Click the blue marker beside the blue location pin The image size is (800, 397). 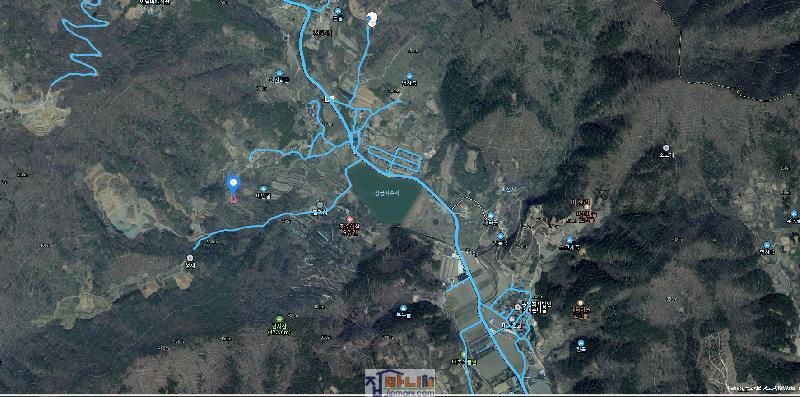click(263, 189)
